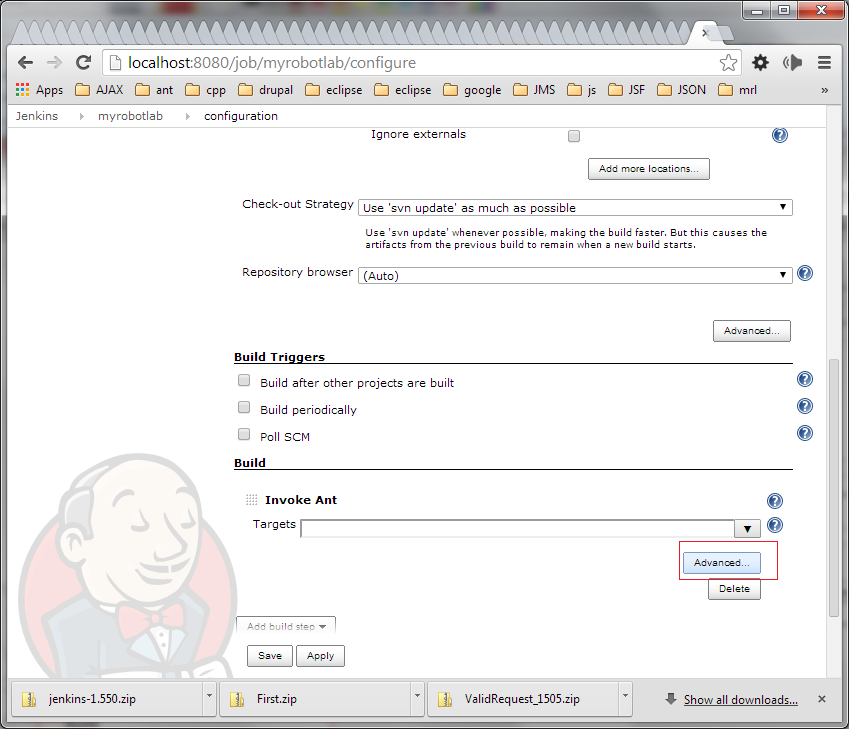The width and height of the screenshot is (849, 729).
Task: Open the First.zip download
Action: 315,699
